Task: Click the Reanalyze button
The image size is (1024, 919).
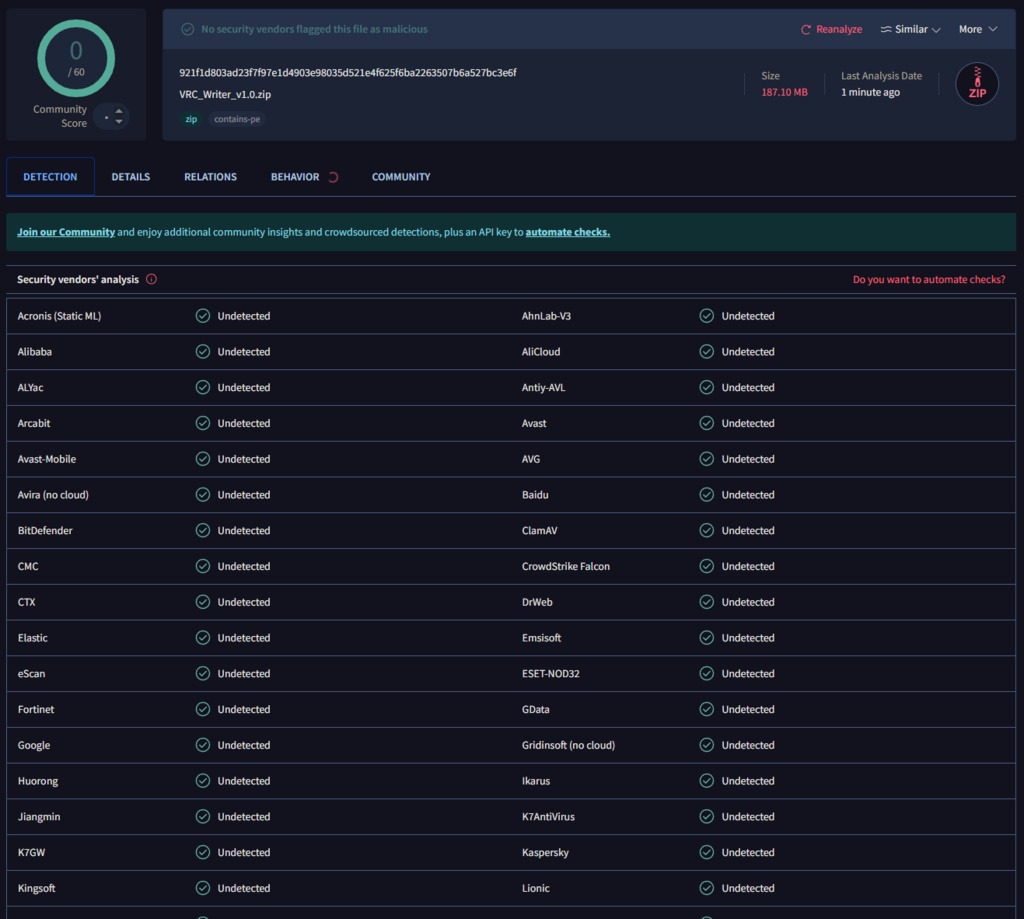Action: [x=831, y=29]
